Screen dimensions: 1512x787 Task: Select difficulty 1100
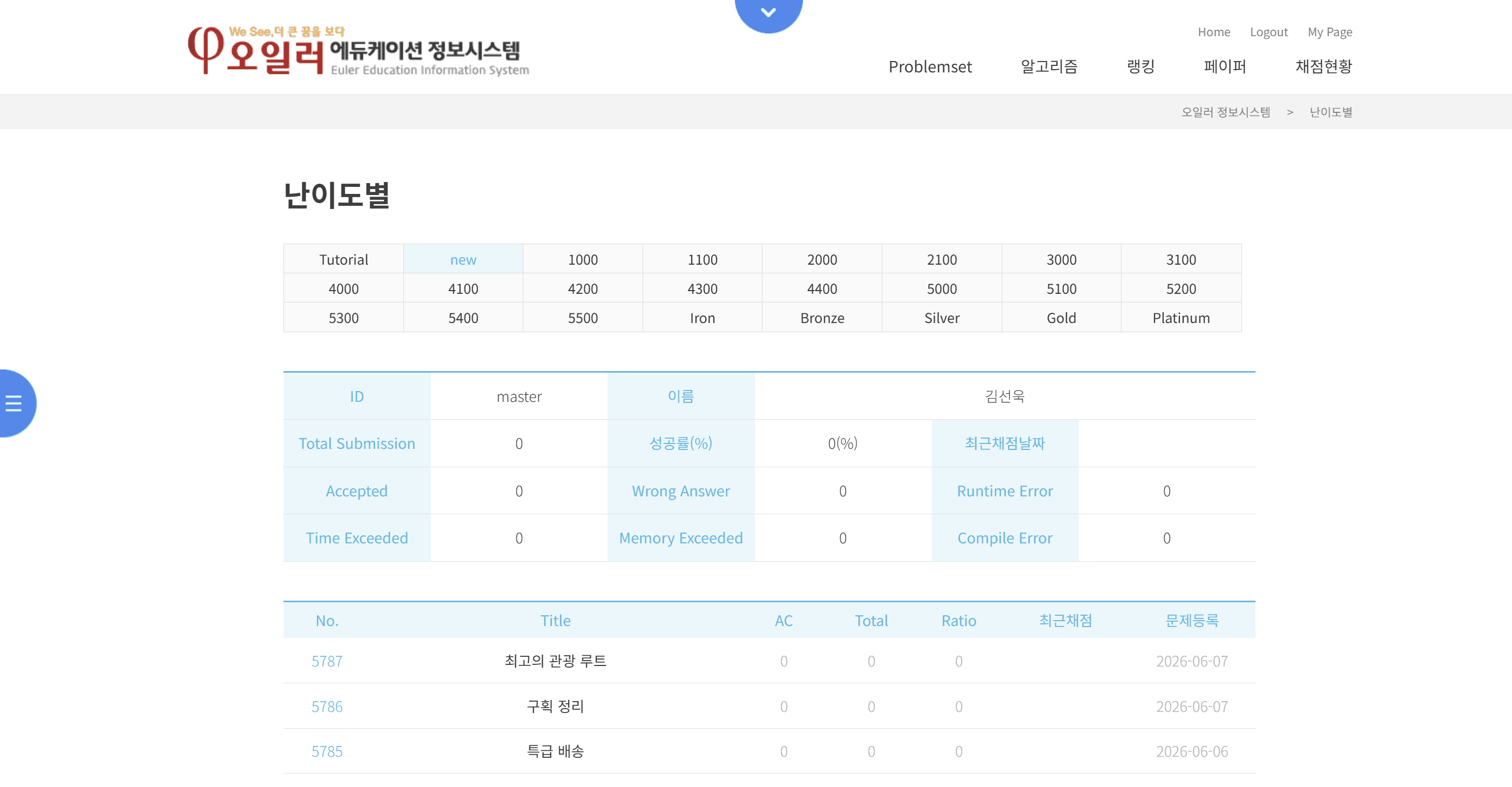(x=703, y=259)
